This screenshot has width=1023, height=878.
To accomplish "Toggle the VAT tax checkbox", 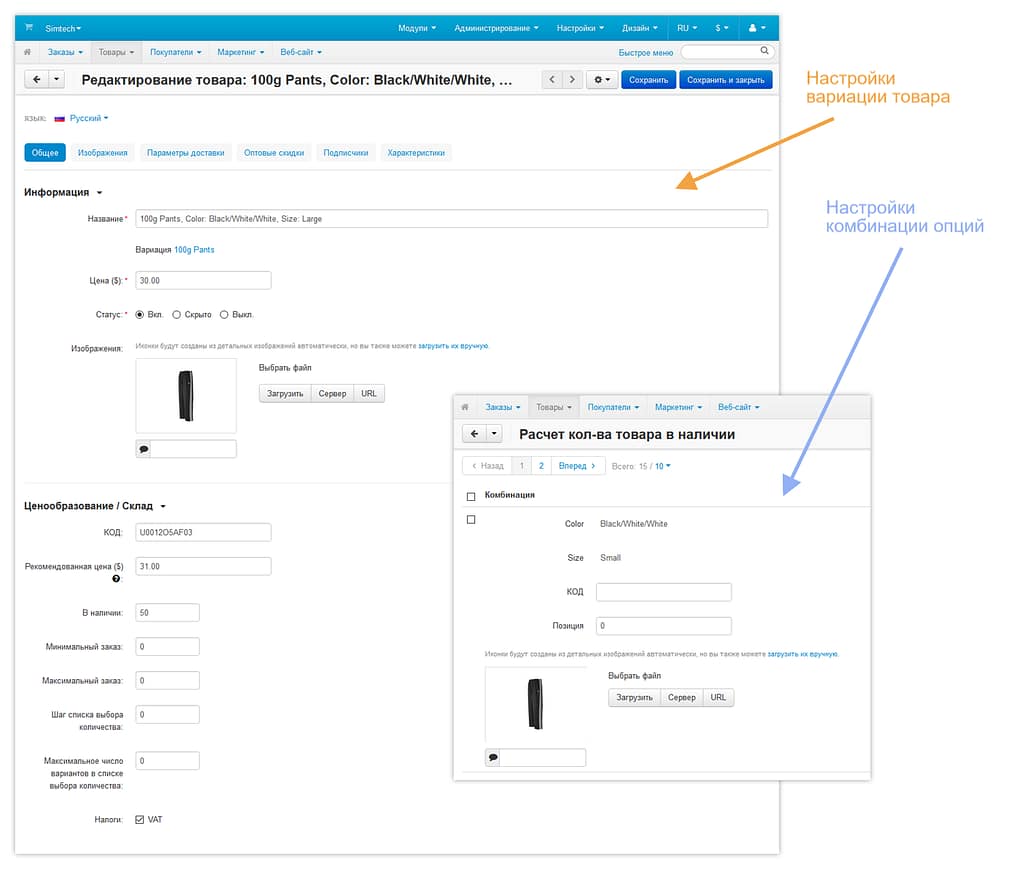I will pos(140,820).
